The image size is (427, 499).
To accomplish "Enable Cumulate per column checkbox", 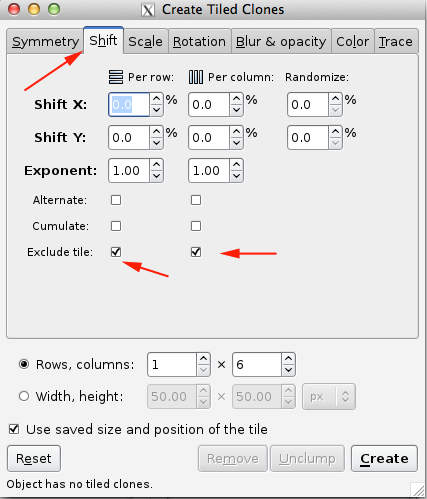I will pos(196,226).
